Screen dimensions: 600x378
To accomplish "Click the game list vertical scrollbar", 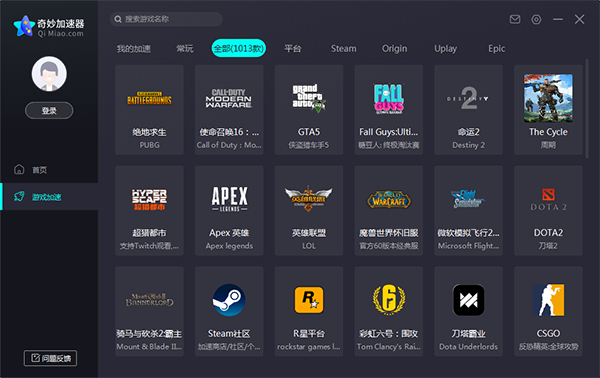I will 587,108.
